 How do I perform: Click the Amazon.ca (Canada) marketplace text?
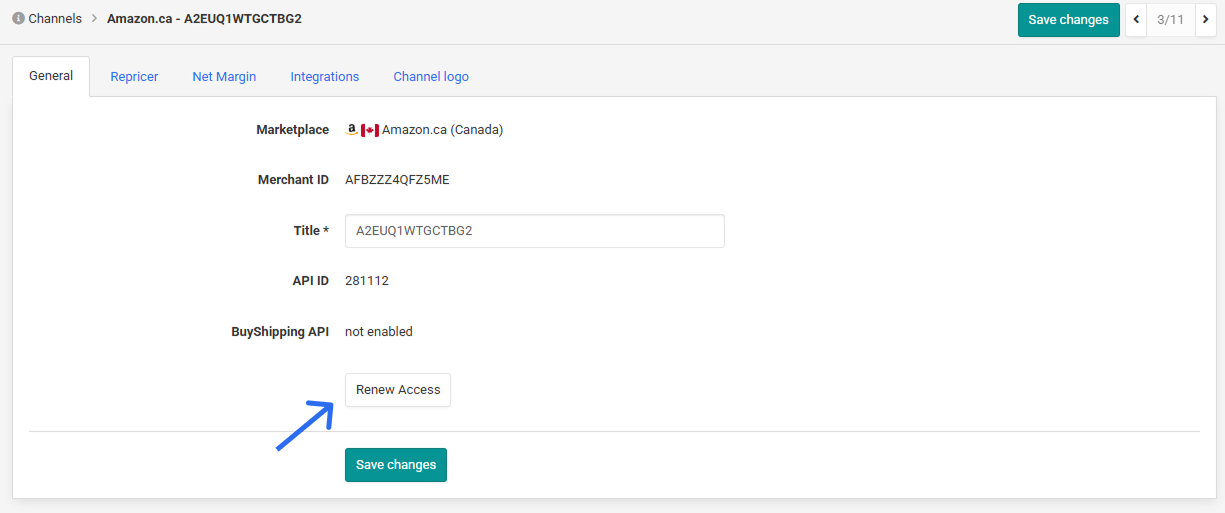[x=442, y=130]
